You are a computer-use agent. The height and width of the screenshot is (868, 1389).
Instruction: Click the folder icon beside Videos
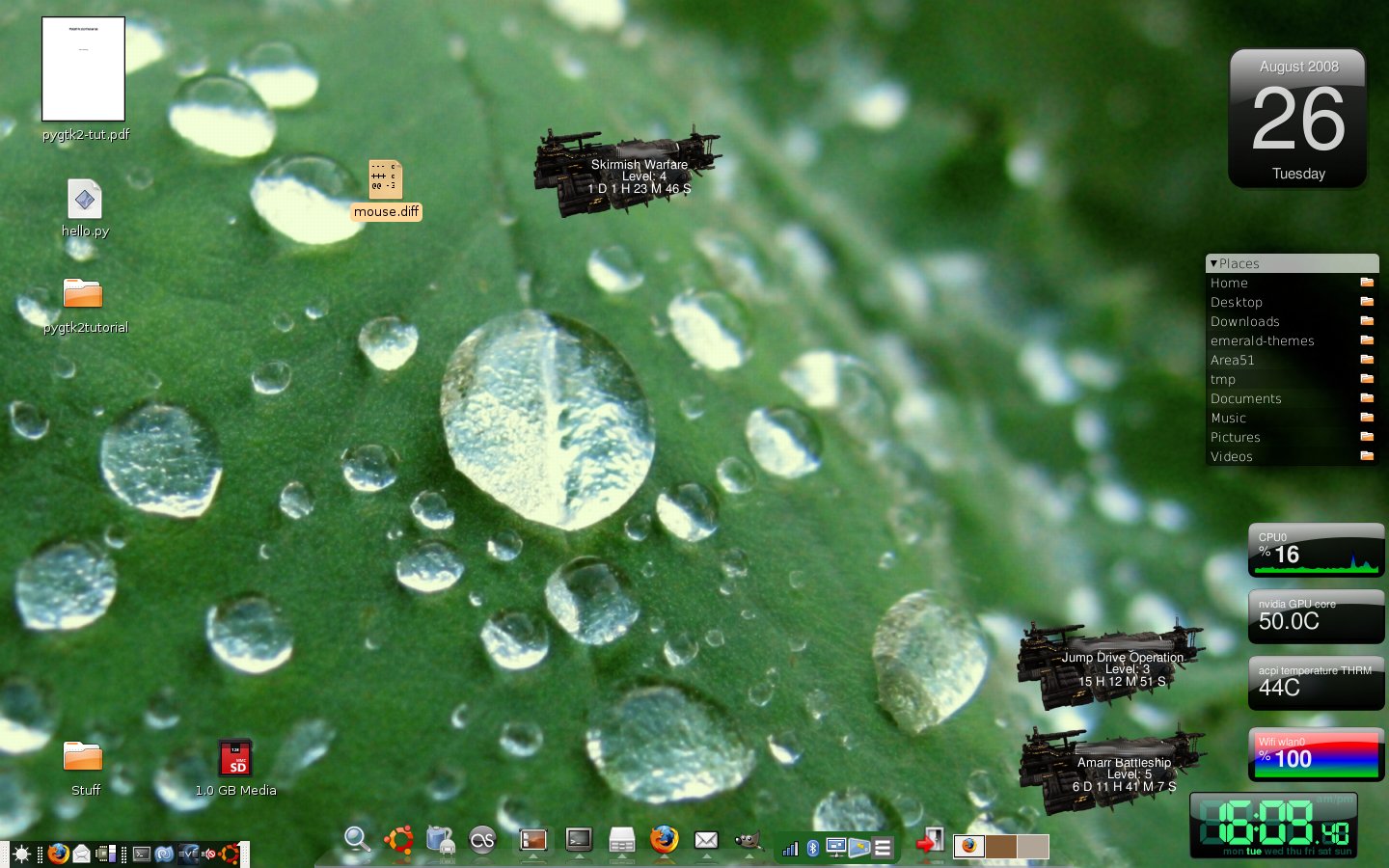coord(1367,456)
